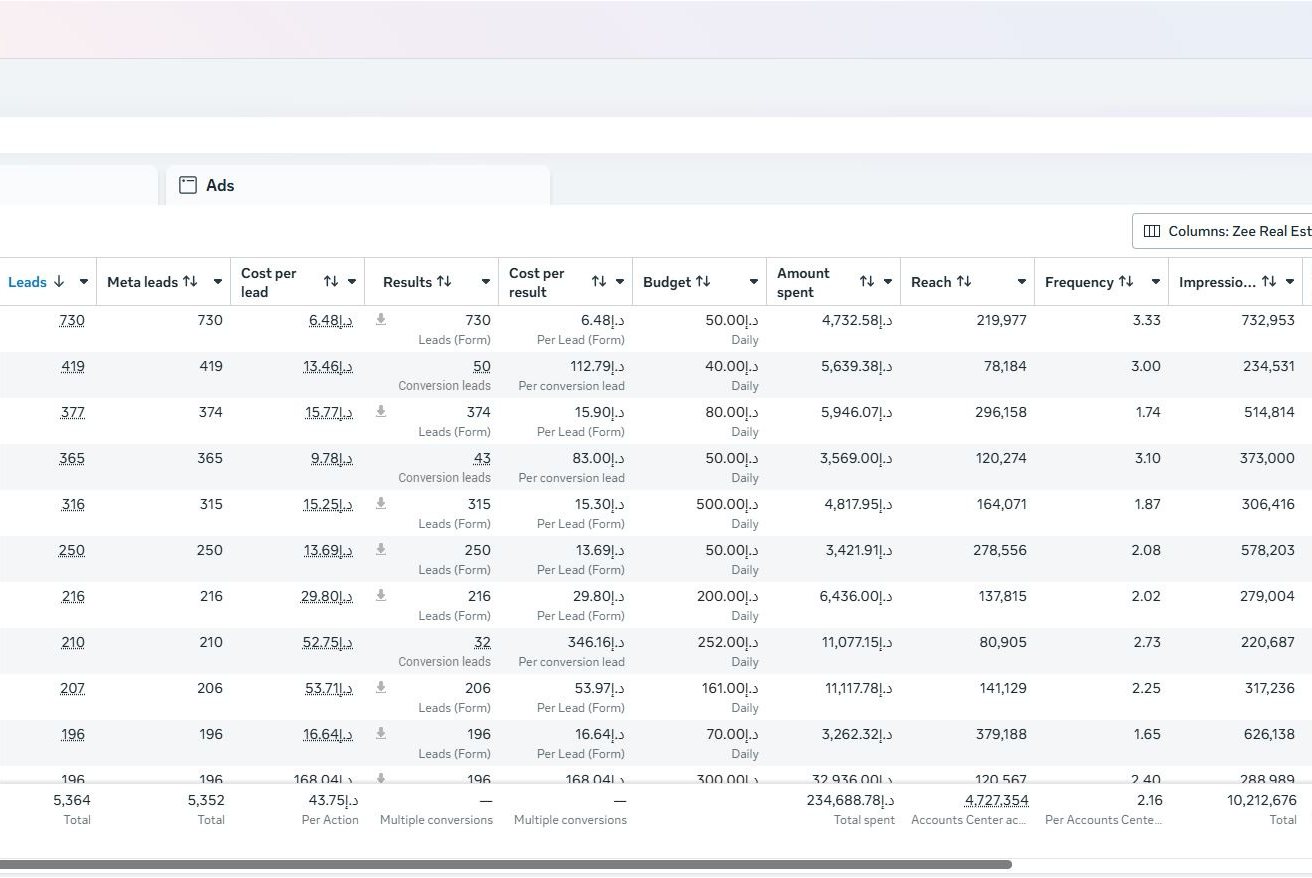Download leads for 315 results row
The width and height of the screenshot is (1312, 878).
click(x=380, y=504)
